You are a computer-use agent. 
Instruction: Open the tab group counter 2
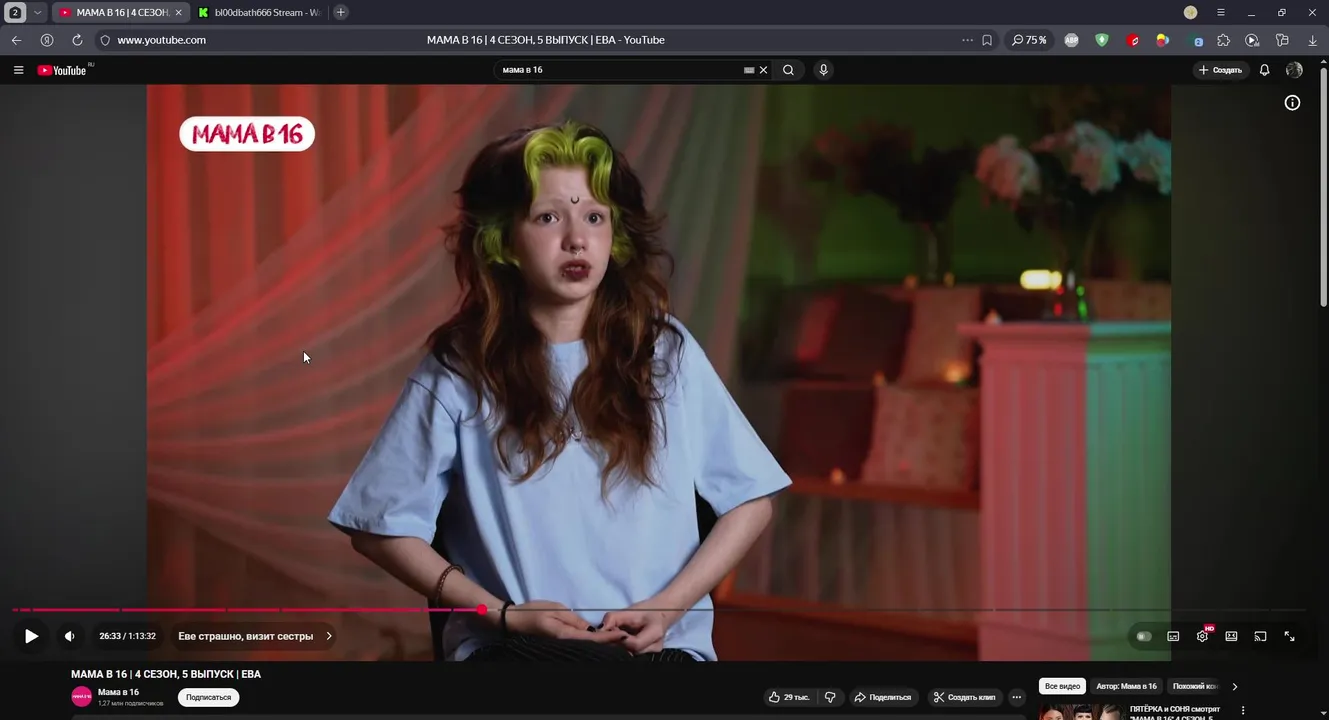pyautogui.click(x=15, y=12)
